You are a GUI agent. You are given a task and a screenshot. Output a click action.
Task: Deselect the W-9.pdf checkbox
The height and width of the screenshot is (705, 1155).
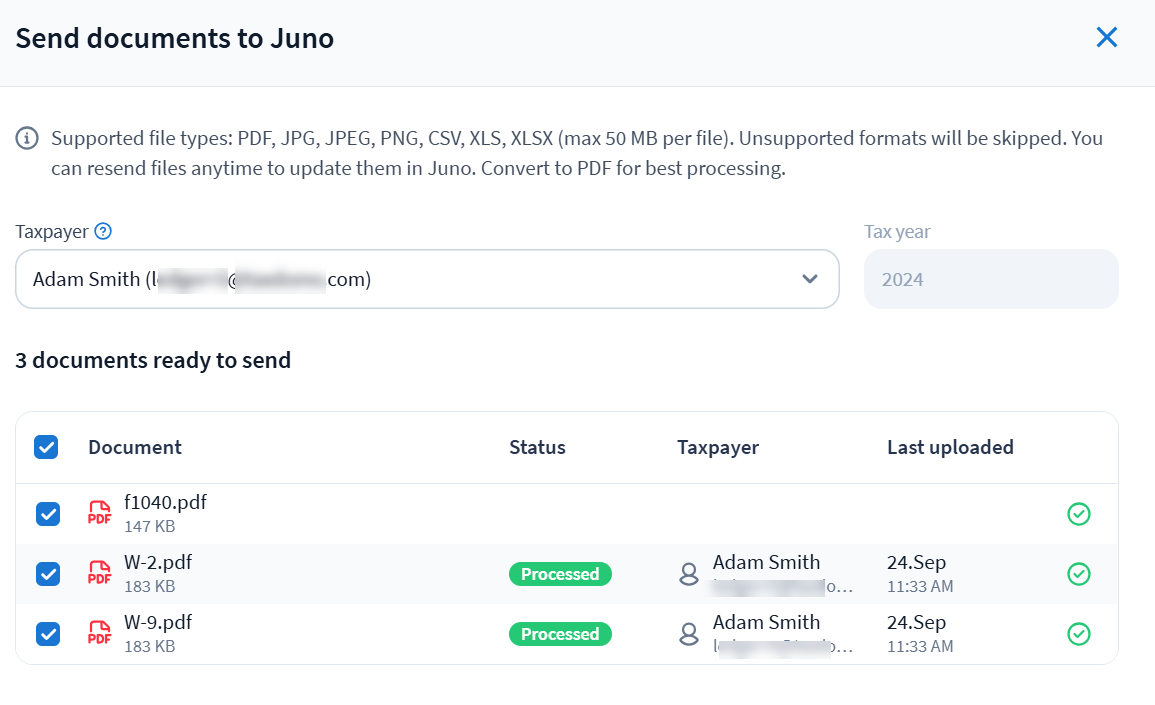pyautogui.click(x=48, y=634)
